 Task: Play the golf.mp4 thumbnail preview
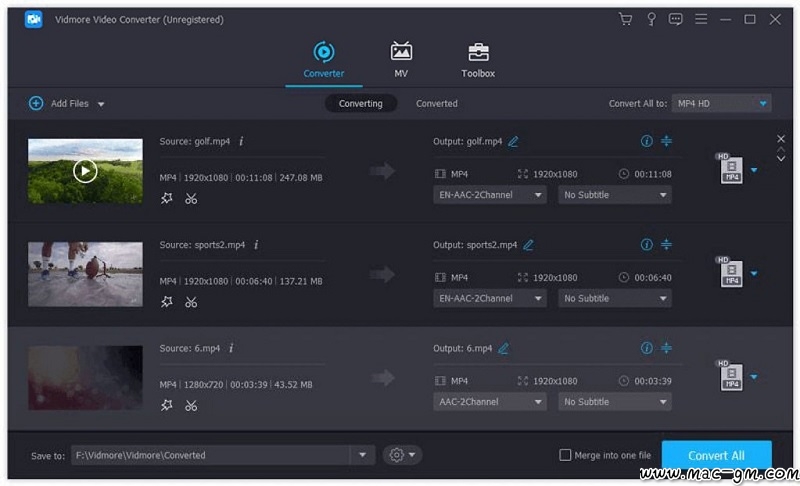pos(85,171)
